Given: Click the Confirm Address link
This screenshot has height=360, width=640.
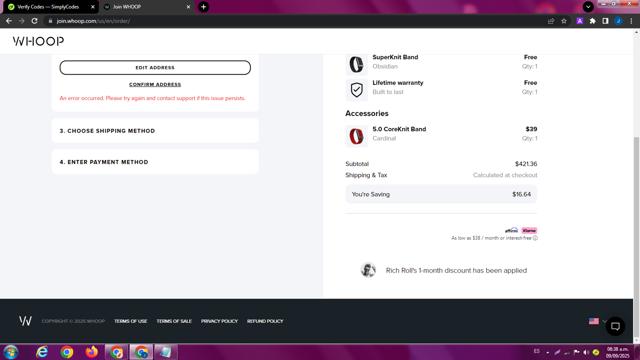Looking at the screenshot, I should click(155, 84).
